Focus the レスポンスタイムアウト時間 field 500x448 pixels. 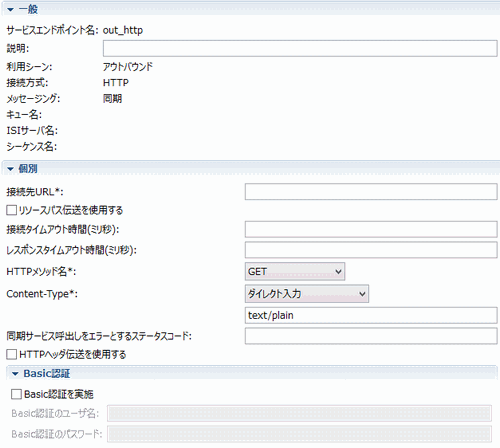(x=371, y=250)
